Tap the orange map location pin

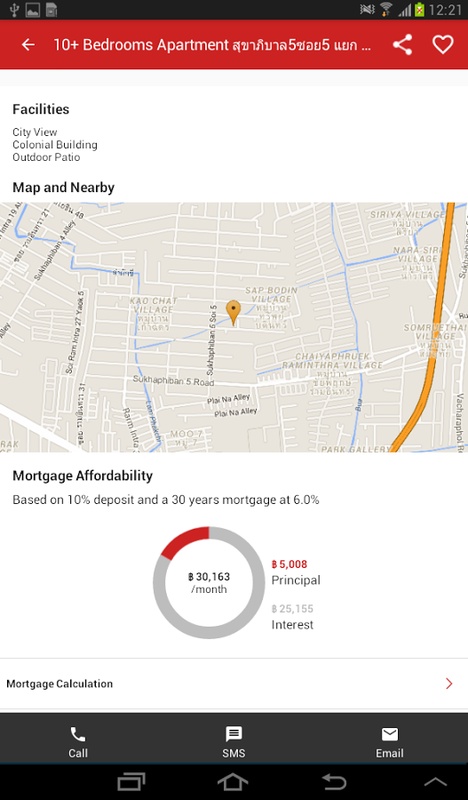[x=233, y=312]
